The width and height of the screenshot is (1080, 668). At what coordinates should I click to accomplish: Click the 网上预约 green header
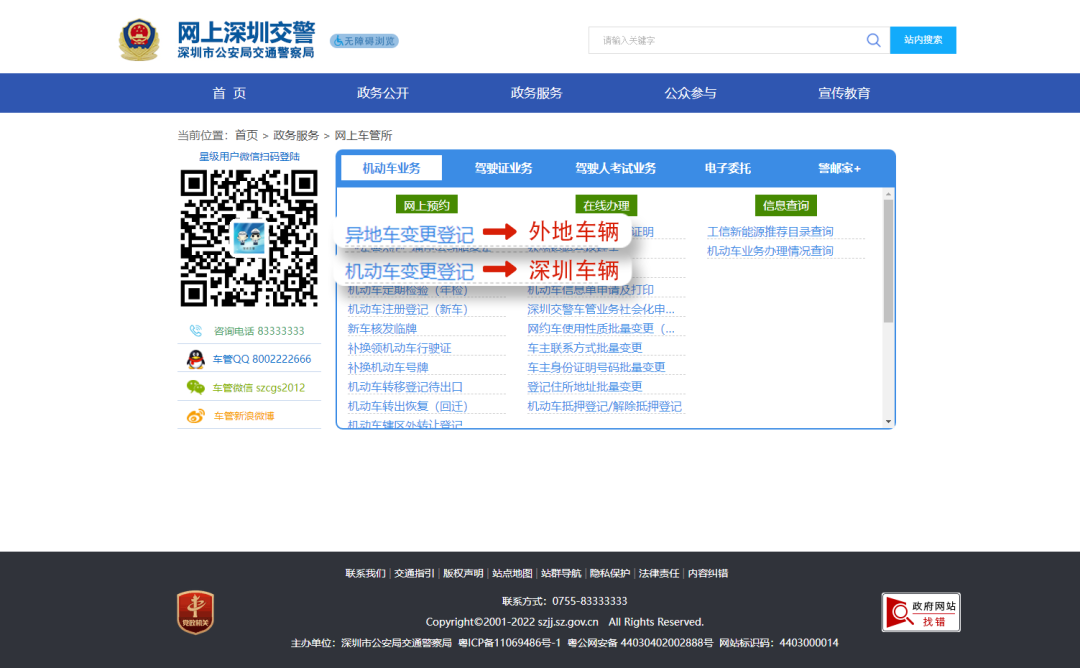(426, 205)
